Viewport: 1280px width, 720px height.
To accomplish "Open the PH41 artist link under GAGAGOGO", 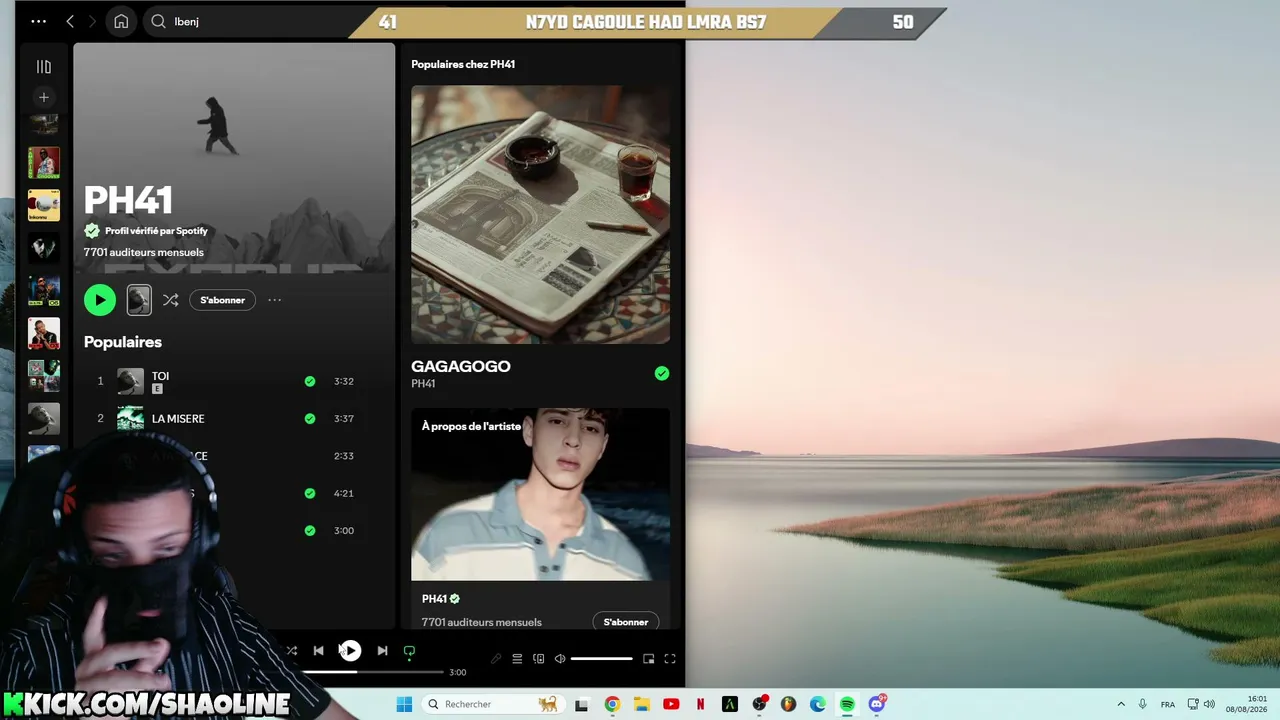I will point(423,384).
